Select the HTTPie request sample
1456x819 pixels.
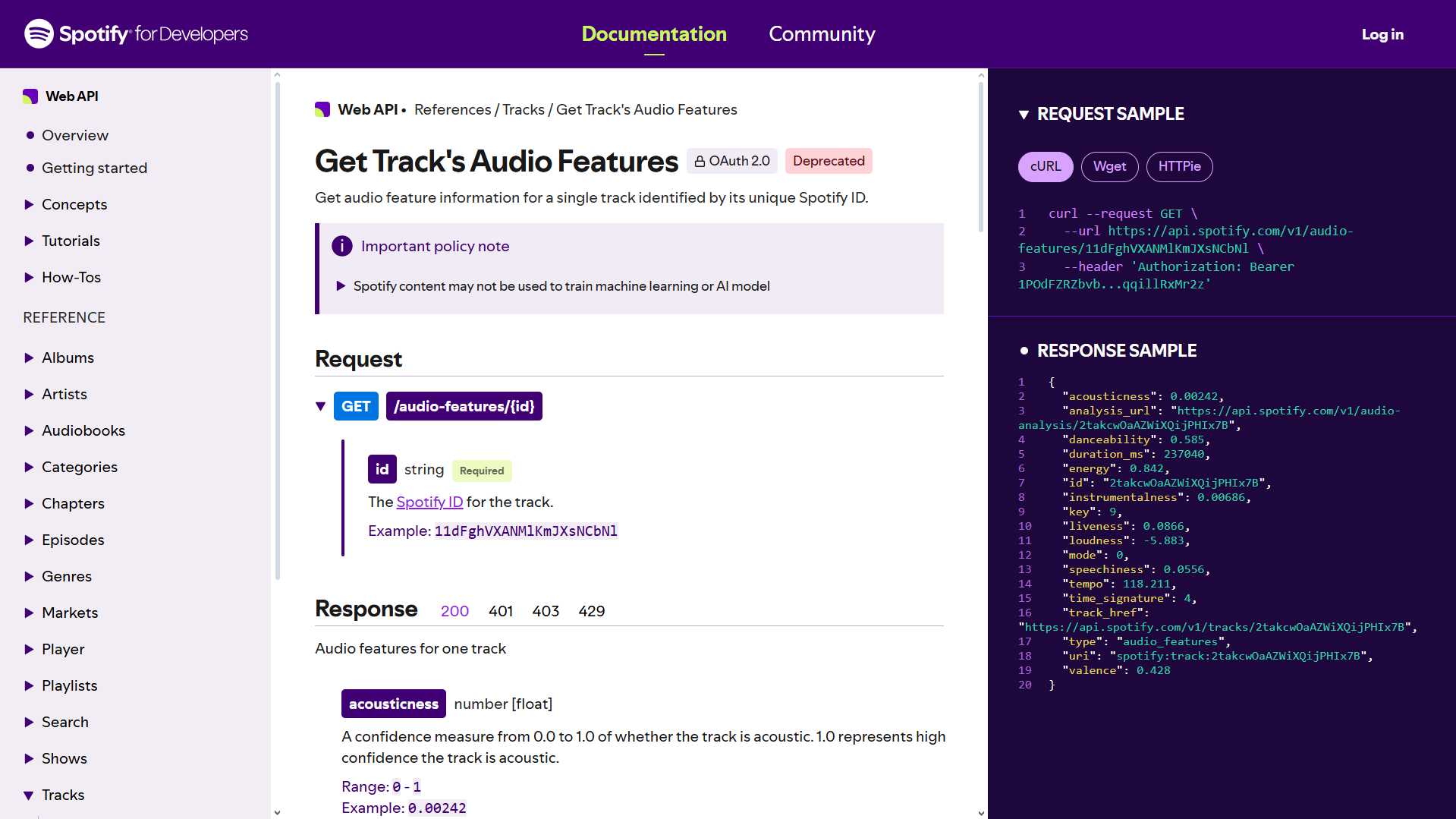pyautogui.click(x=1179, y=166)
